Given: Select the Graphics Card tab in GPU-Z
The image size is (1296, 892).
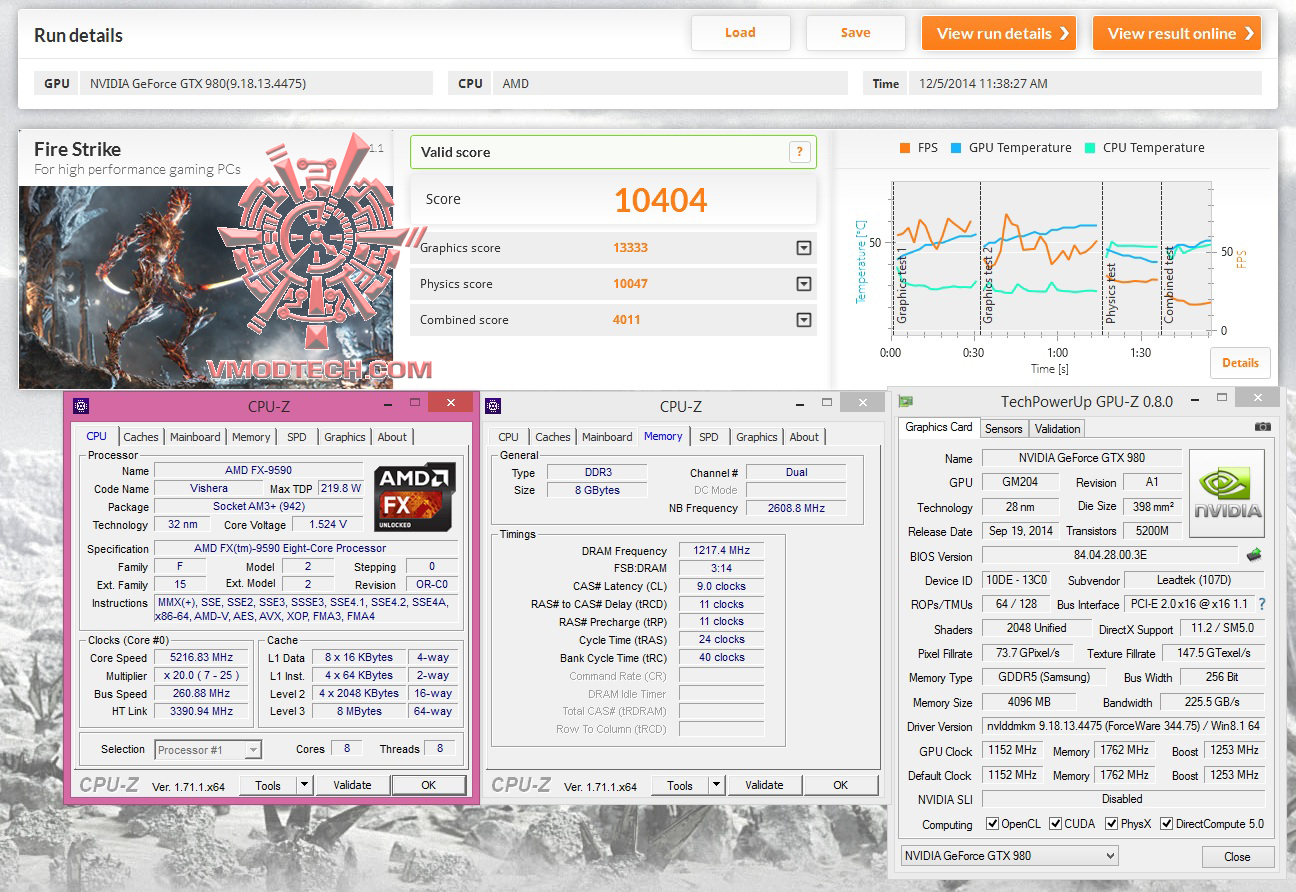Looking at the screenshot, I should (938, 427).
